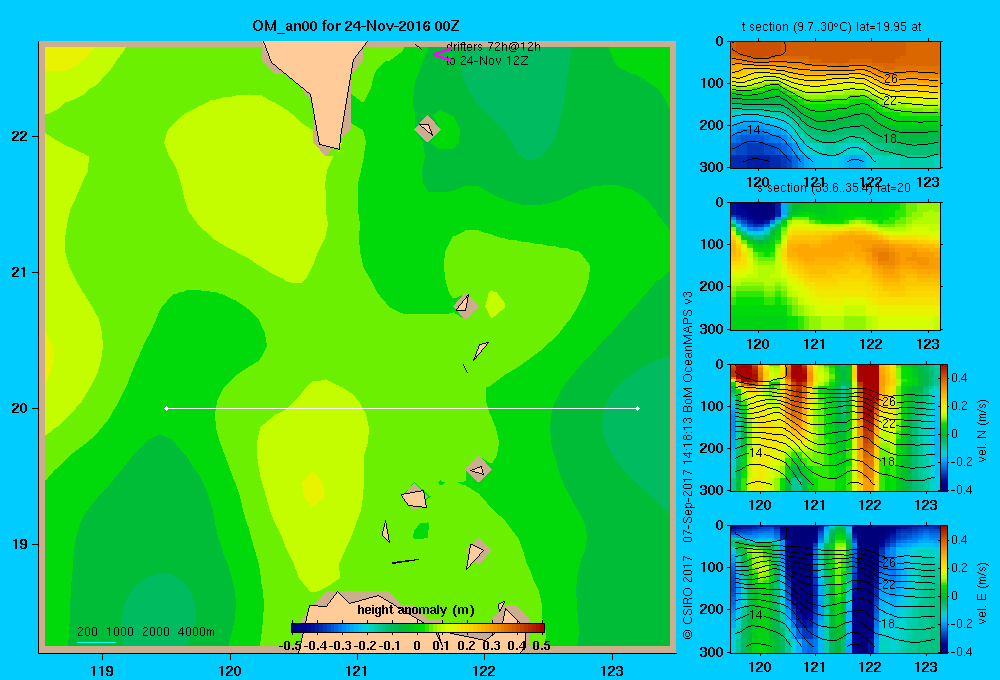The height and width of the screenshot is (680, 1000).
Task: Click latitude label 21 on the main map
Action: click(20, 272)
